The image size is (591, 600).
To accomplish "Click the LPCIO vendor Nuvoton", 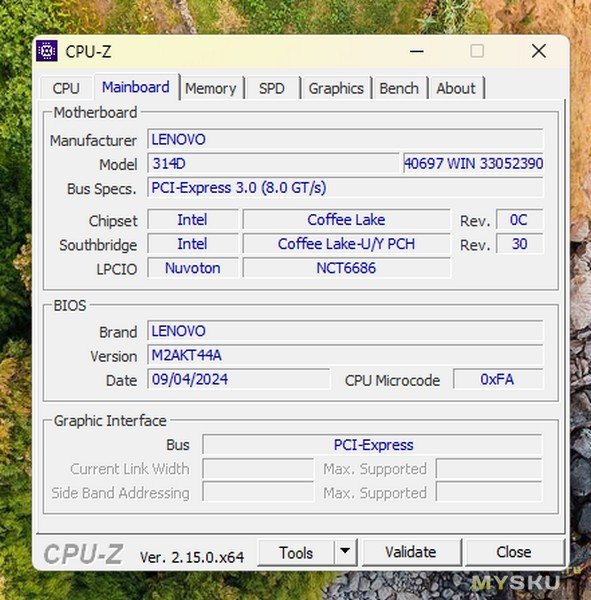I will (x=193, y=268).
